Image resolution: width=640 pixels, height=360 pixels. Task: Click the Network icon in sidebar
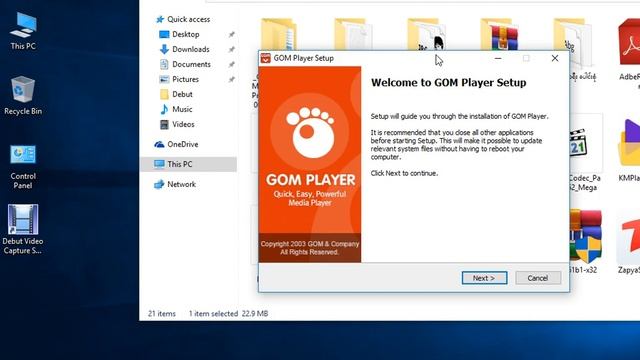(159, 184)
